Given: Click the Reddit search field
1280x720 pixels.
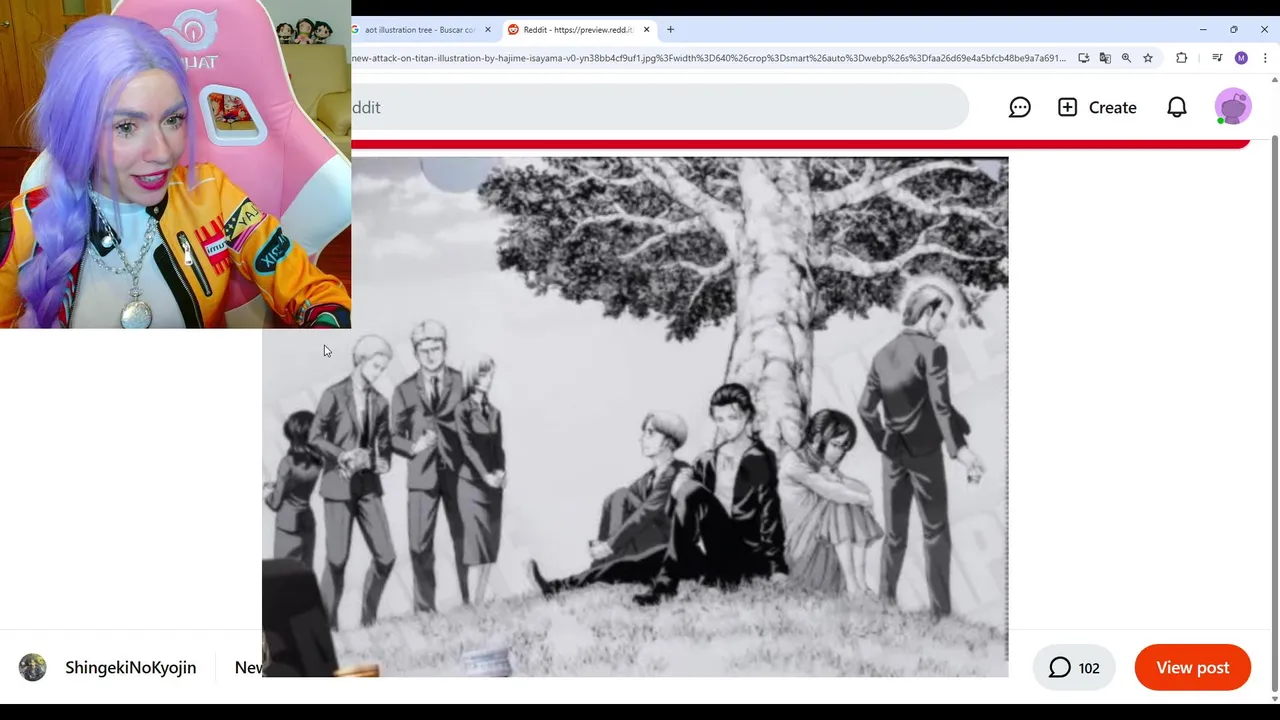Looking at the screenshot, I should 660,107.
